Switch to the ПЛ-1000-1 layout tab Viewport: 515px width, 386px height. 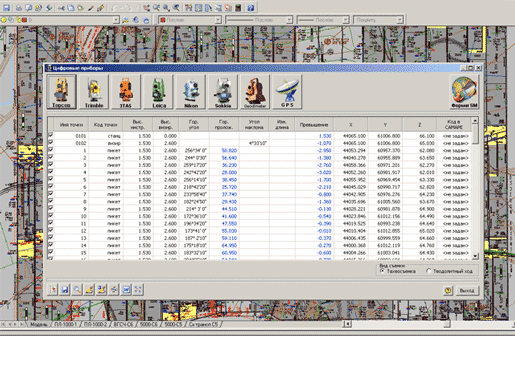(x=65, y=324)
